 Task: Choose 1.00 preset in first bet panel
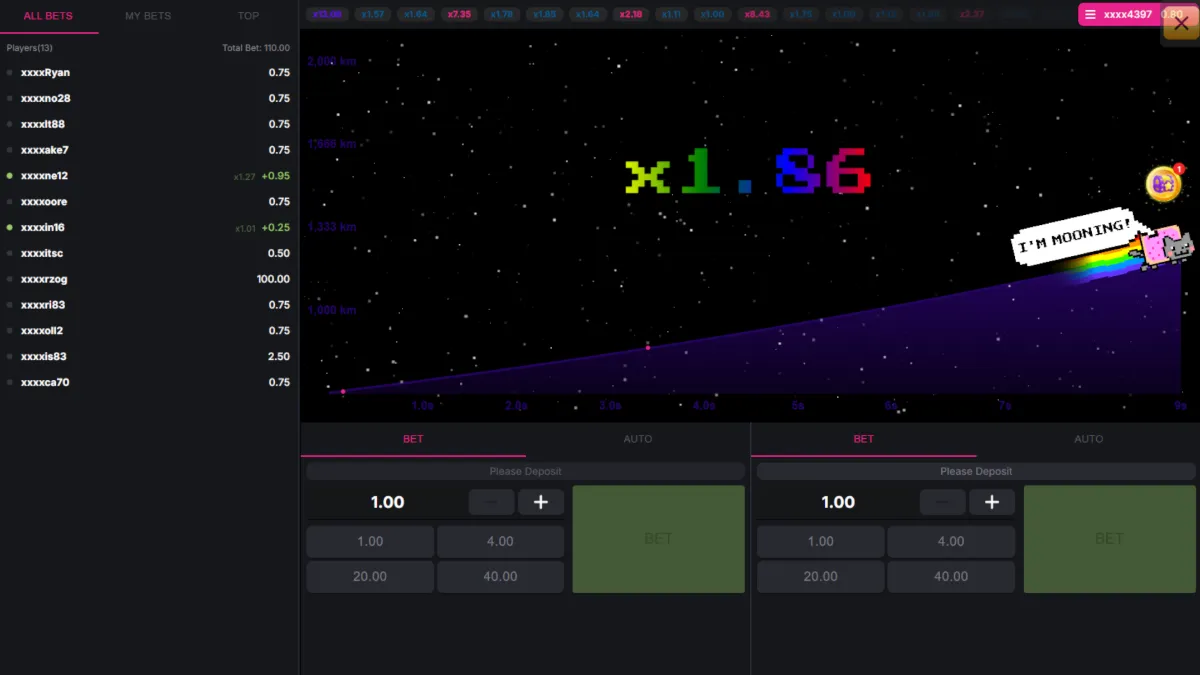[370, 541]
